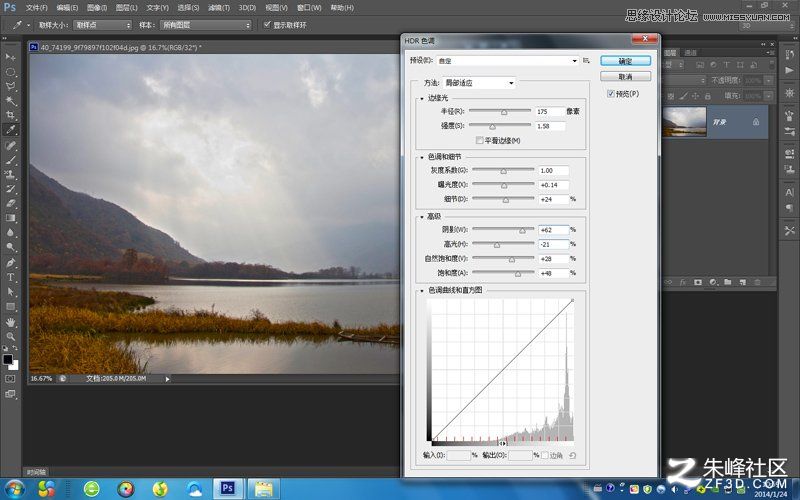Select the Healing Brush tool

click(10, 145)
